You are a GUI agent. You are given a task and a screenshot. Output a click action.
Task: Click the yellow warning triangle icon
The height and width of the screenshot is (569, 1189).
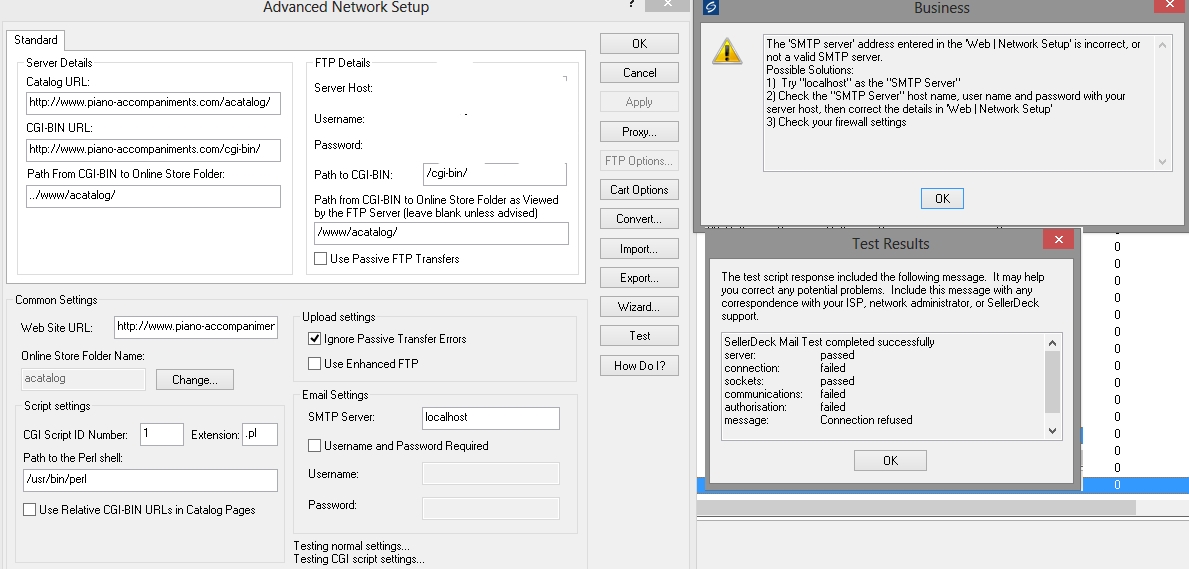pos(727,52)
